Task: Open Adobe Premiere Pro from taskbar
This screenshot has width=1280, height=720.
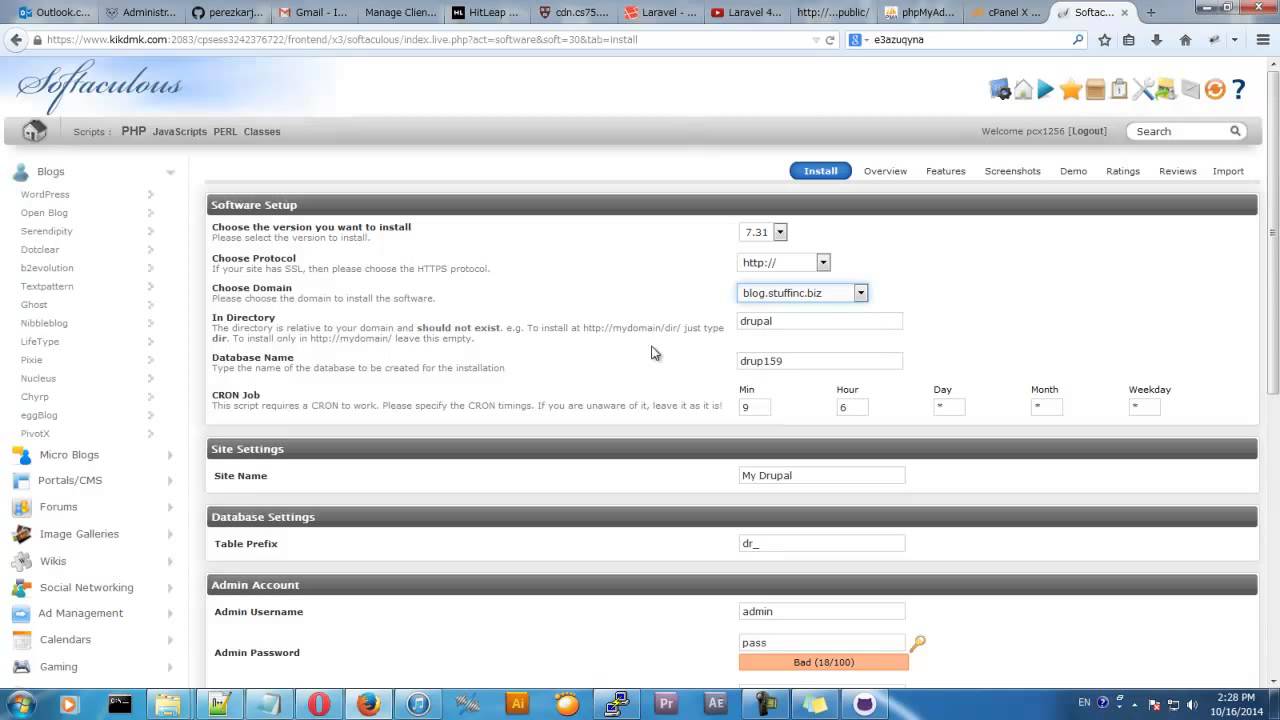Action: pyautogui.click(x=666, y=704)
